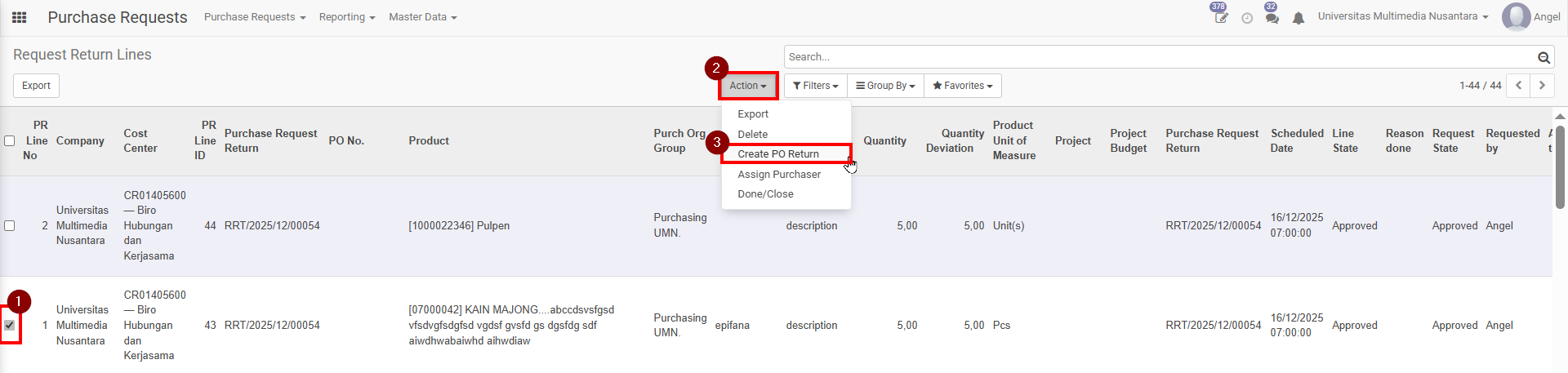Screen dimensions: 1568x373
Task: Click the Export button at left
Action: [36, 86]
